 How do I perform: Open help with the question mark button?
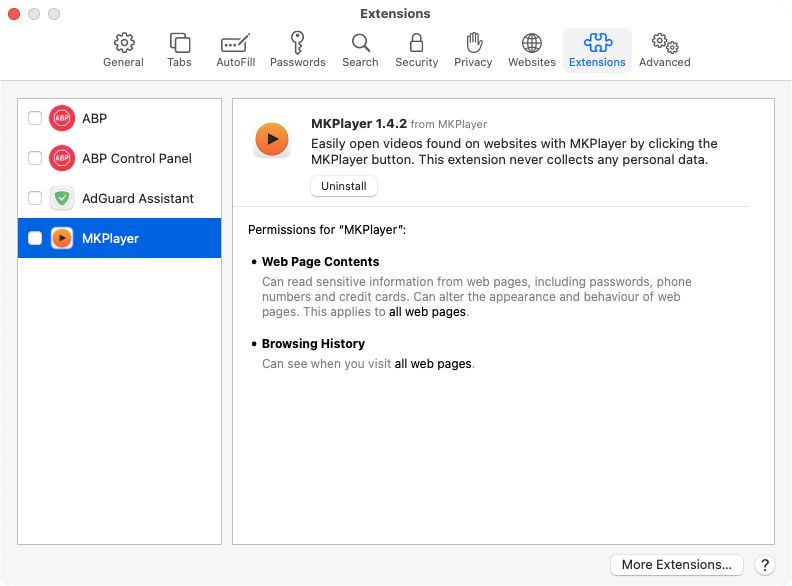click(x=765, y=565)
